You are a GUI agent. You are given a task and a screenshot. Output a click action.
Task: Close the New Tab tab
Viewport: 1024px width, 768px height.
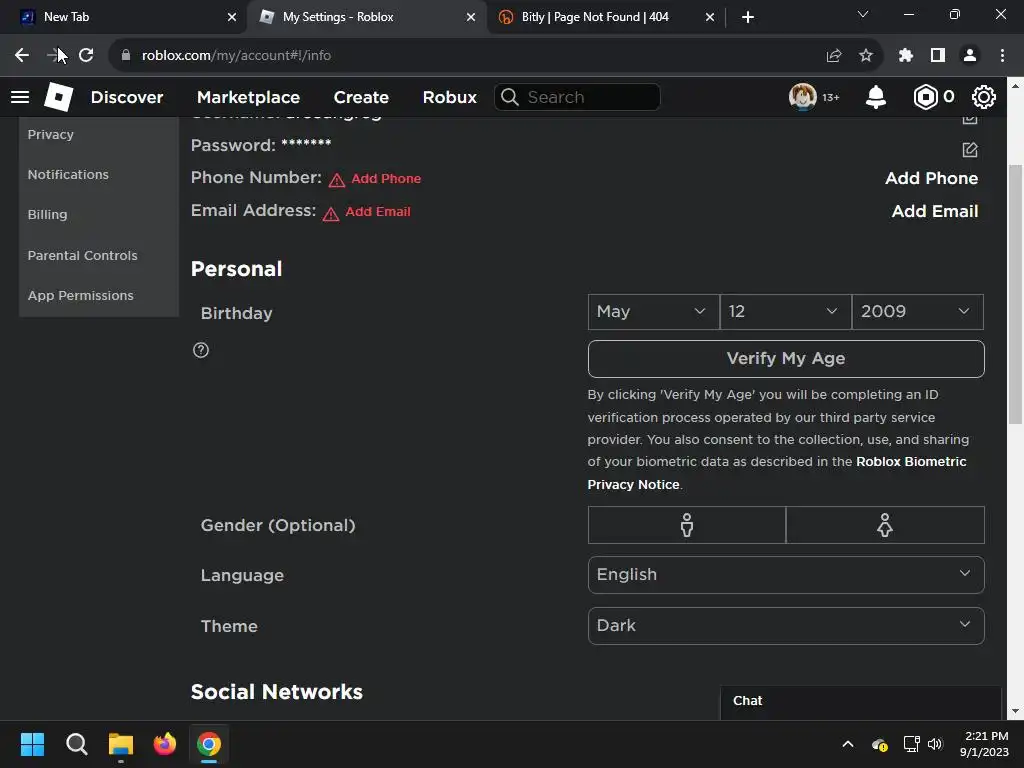click(232, 17)
